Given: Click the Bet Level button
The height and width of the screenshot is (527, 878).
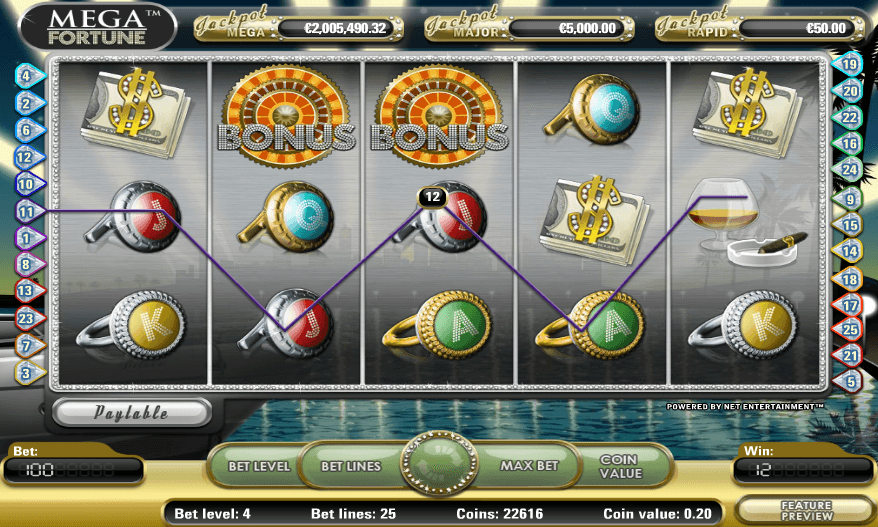Looking at the screenshot, I should click(x=259, y=466).
